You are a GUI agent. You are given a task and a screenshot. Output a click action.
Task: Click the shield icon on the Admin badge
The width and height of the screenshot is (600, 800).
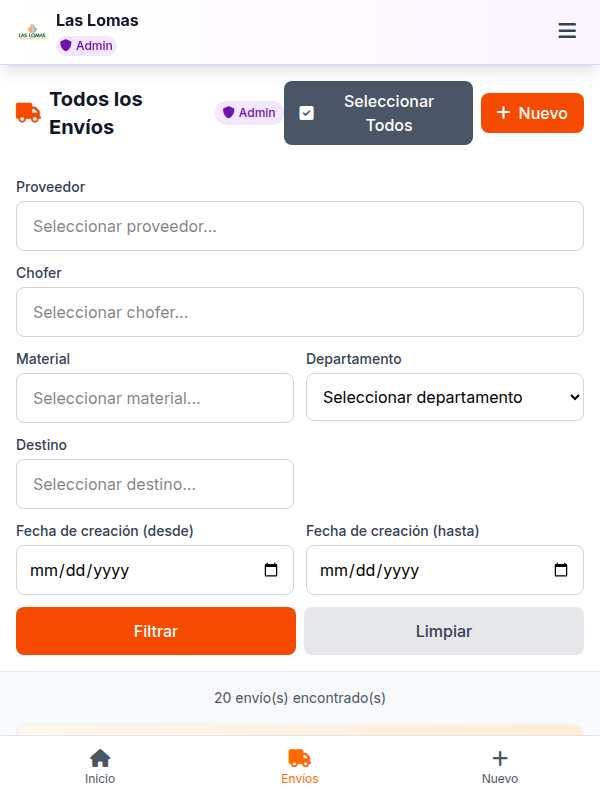pos(228,112)
